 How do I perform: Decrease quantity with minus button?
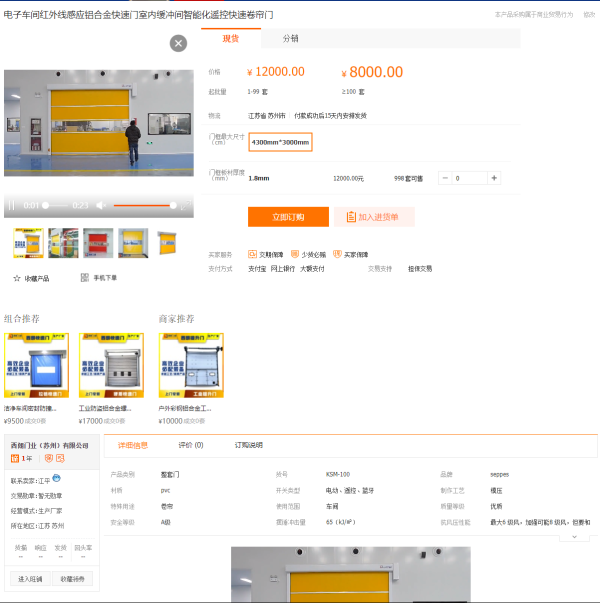(445, 178)
